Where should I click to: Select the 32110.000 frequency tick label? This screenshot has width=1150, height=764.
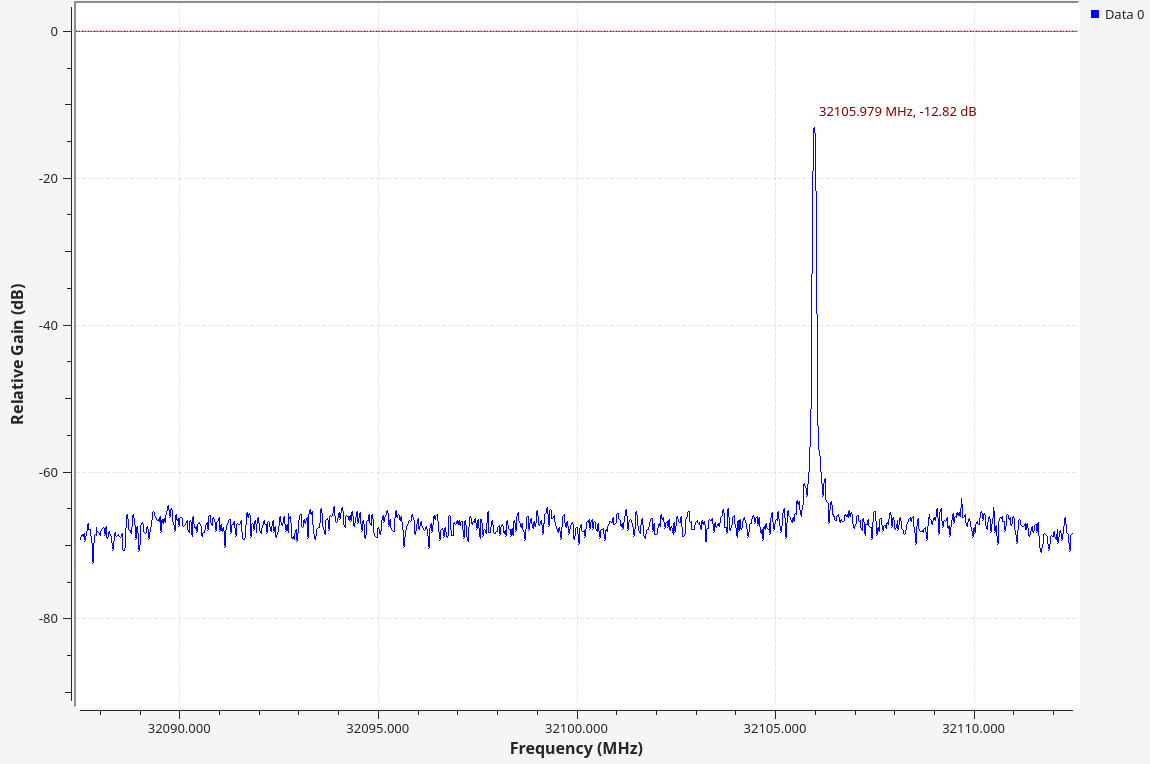pos(973,728)
